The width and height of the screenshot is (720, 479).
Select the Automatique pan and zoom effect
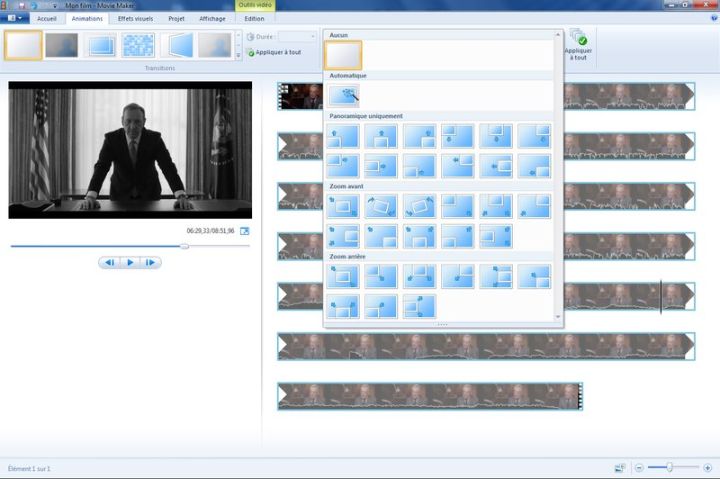(x=343, y=95)
